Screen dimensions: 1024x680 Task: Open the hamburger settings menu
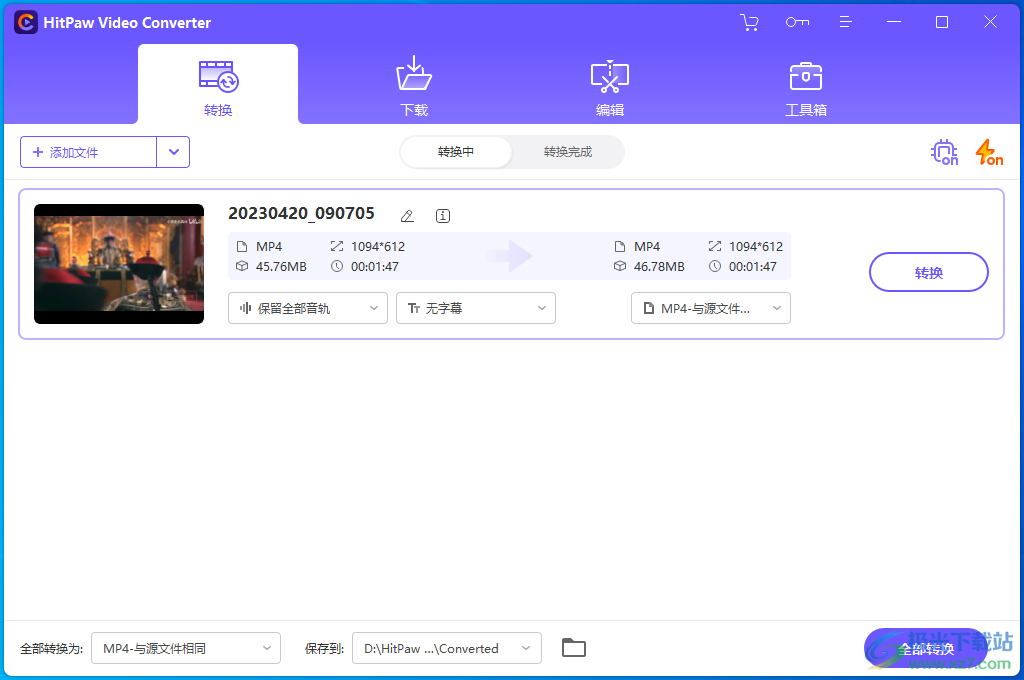pyautogui.click(x=845, y=21)
